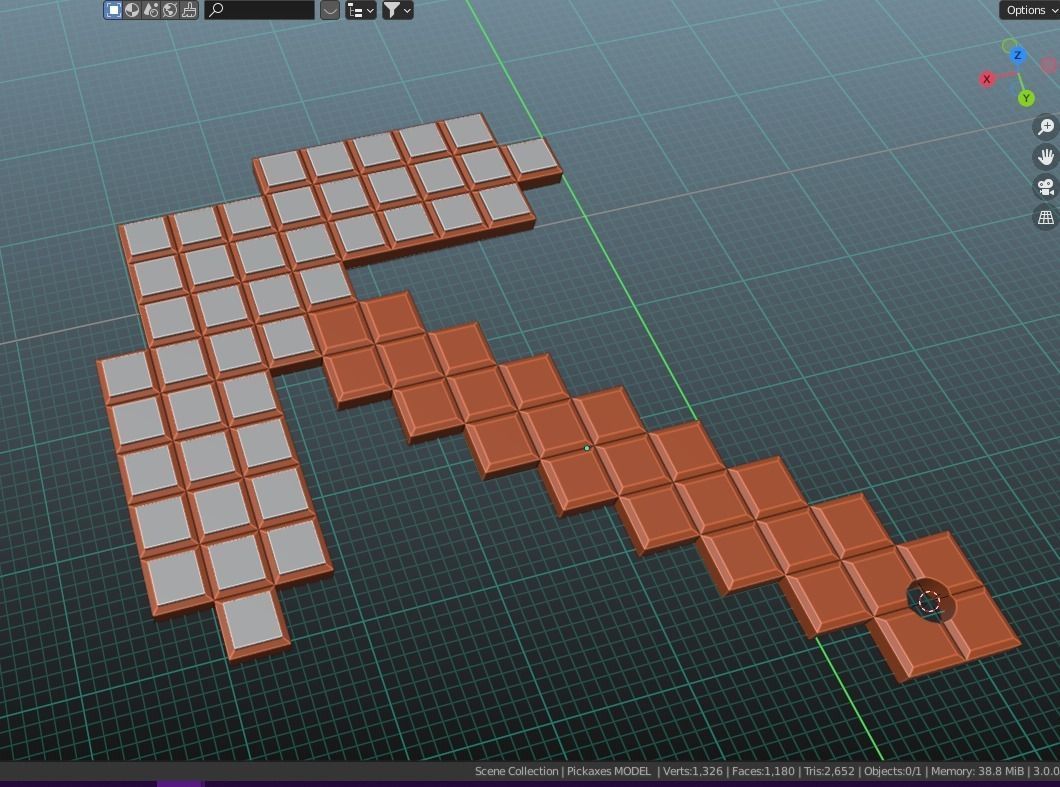1060x787 pixels.
Task: Click 'Memory: 38.8 MiB' status text
Action: point(977,771)
